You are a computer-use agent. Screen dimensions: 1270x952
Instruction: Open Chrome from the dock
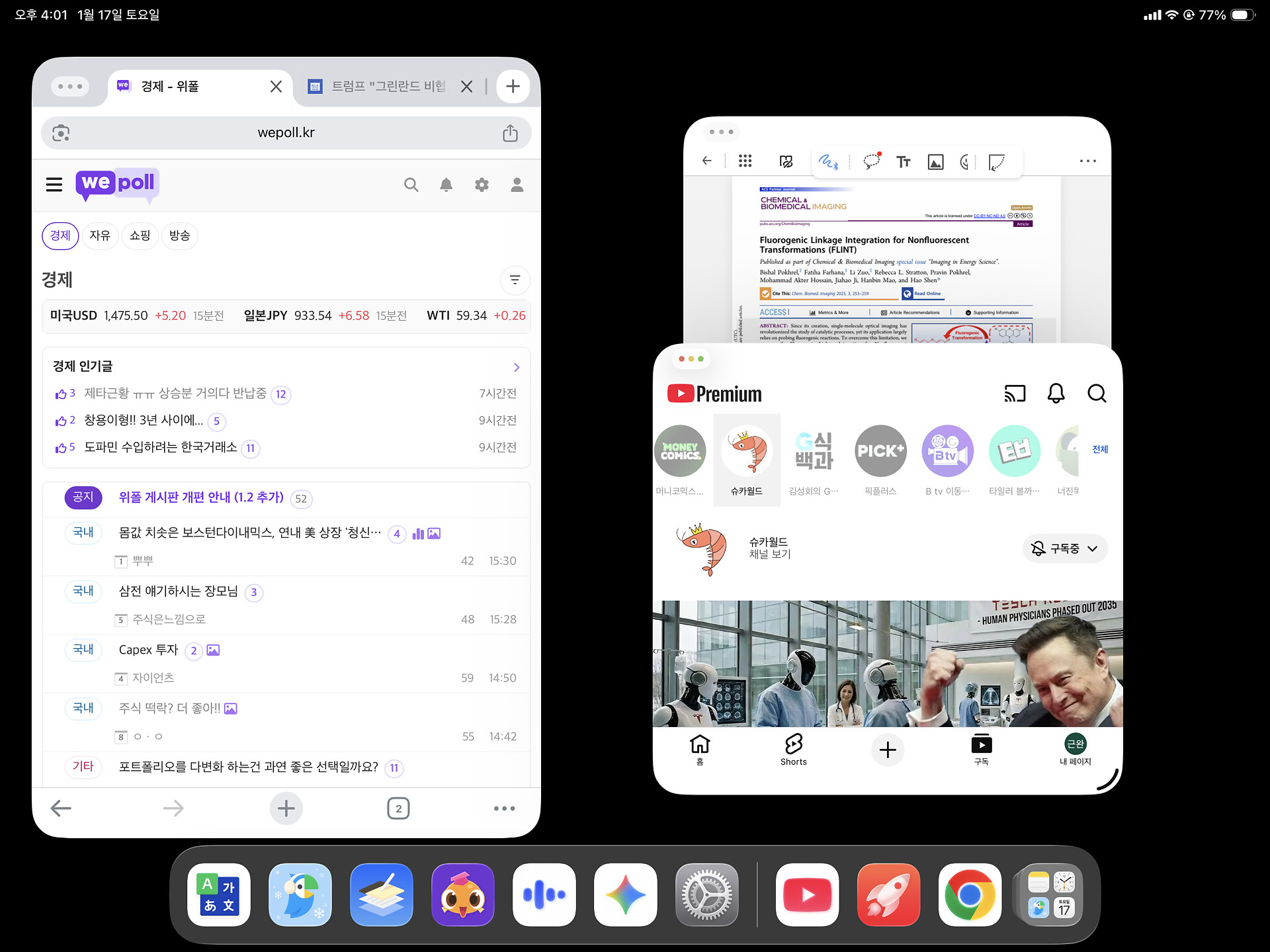(970, 894)
